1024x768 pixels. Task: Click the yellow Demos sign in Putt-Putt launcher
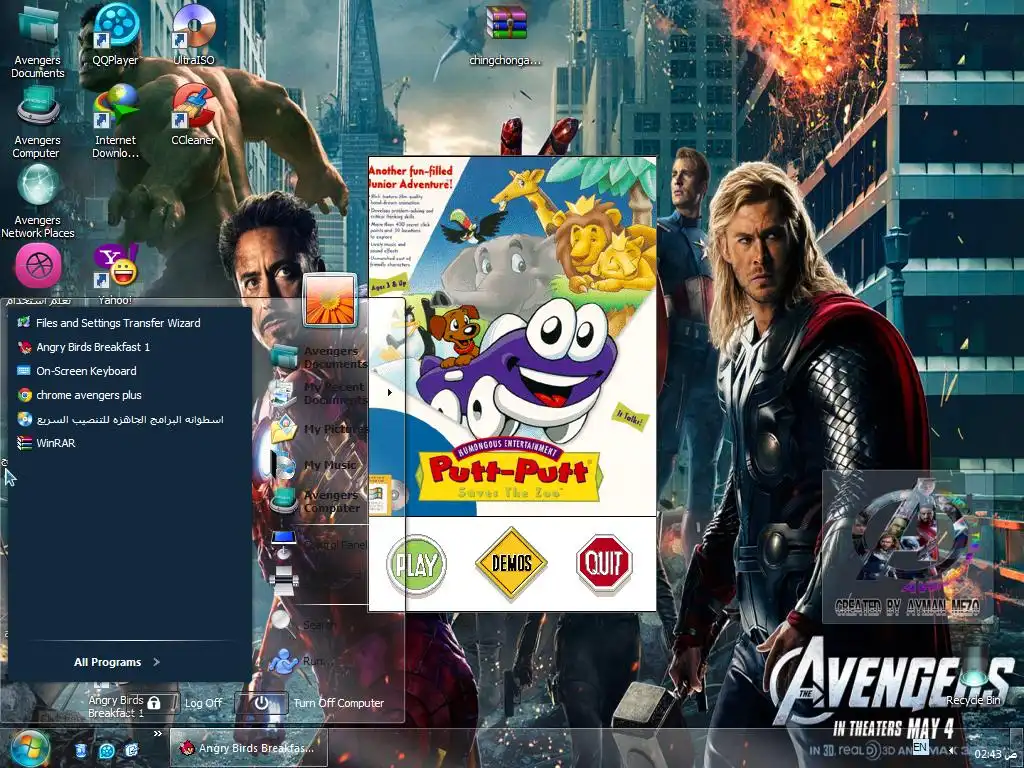click(512, 563)
